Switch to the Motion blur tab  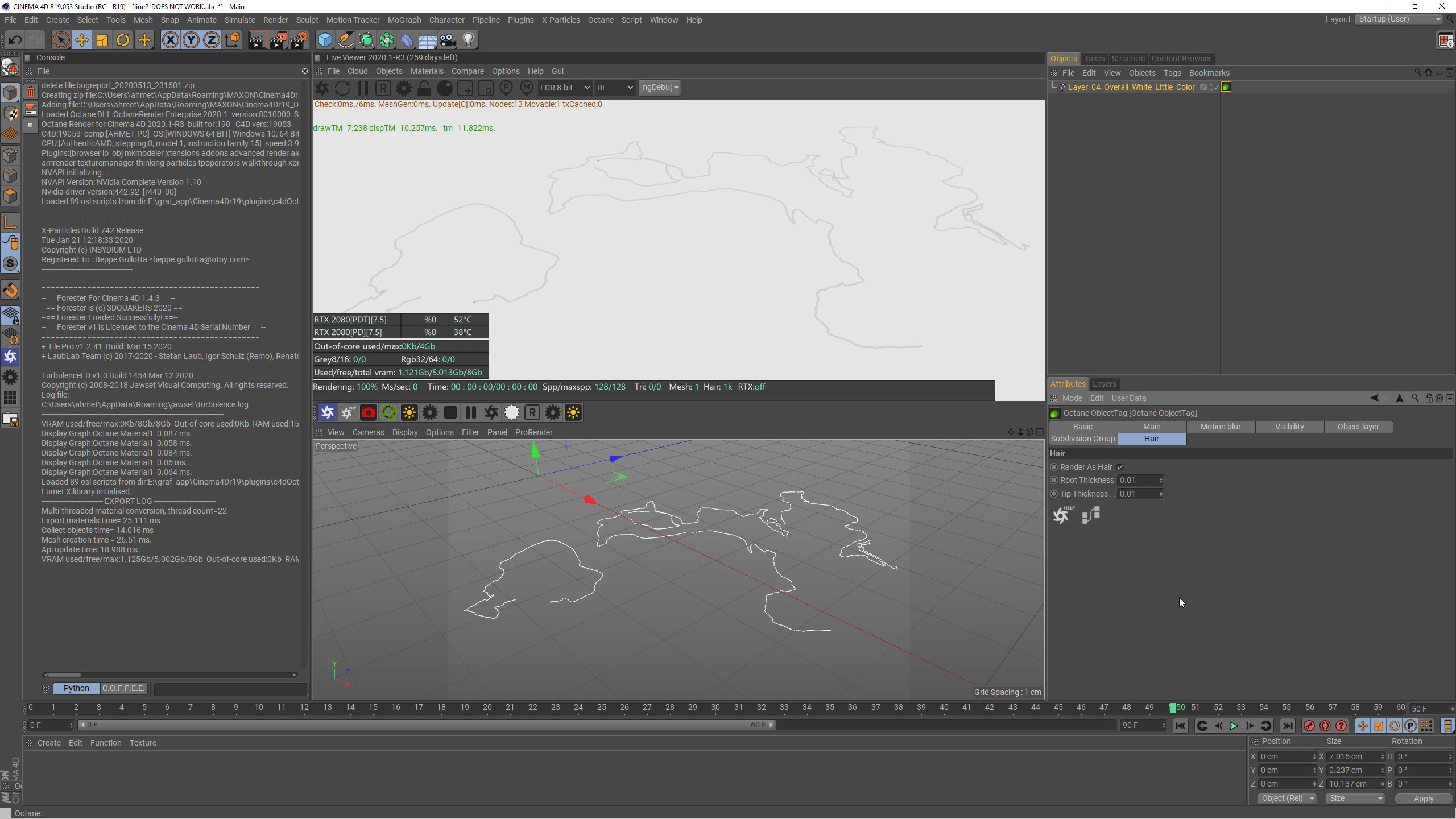1221,427
